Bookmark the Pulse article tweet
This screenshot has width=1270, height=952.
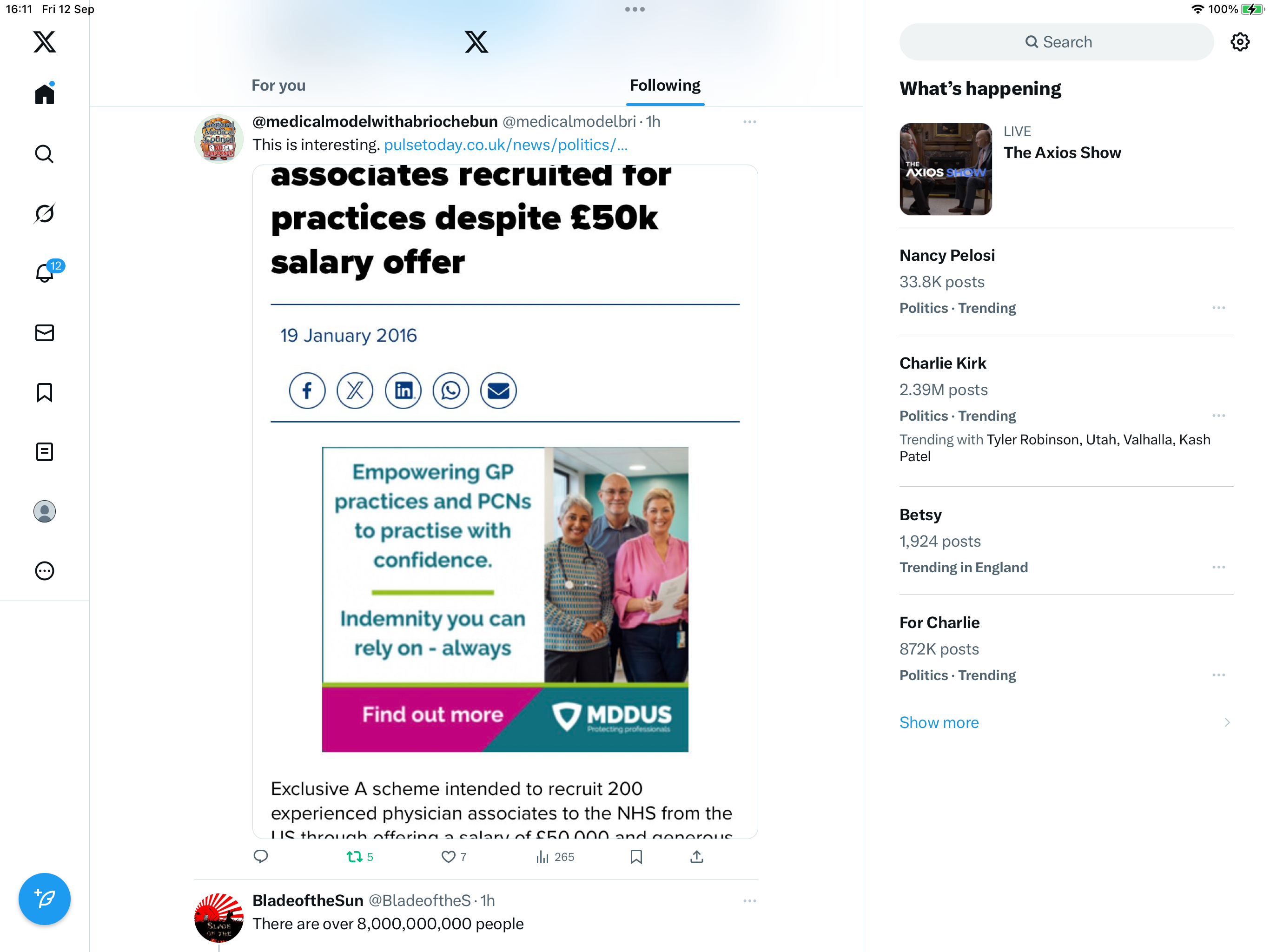(636, 857)
